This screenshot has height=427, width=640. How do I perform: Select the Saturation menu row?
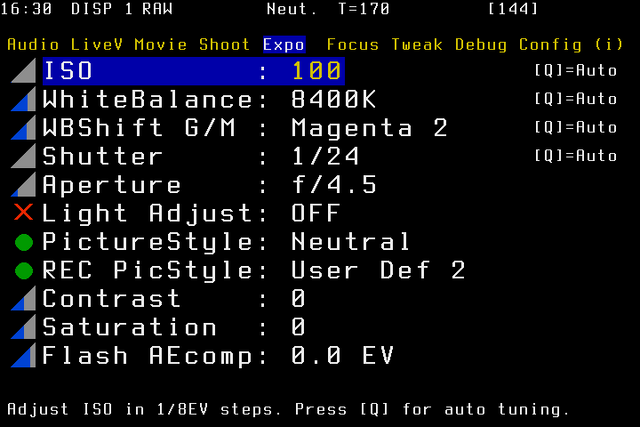(x=174, y=327)
